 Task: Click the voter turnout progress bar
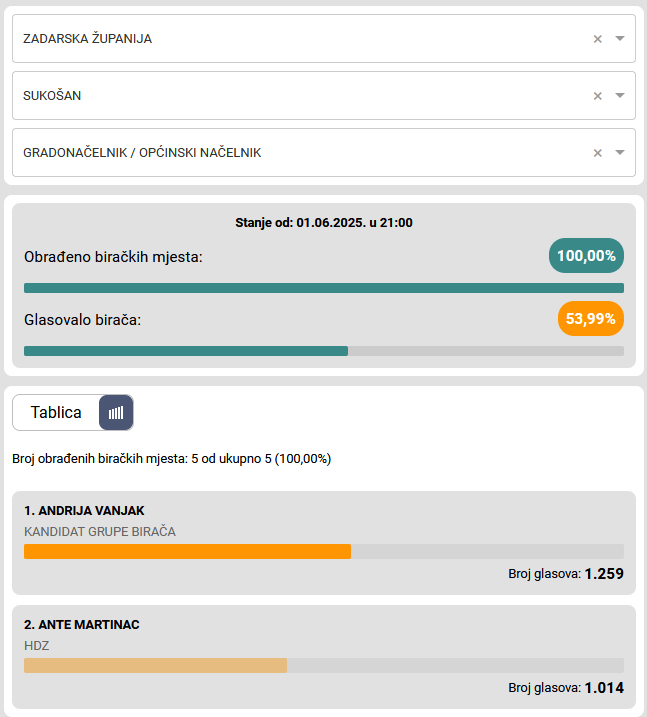(x=323, y=351)
